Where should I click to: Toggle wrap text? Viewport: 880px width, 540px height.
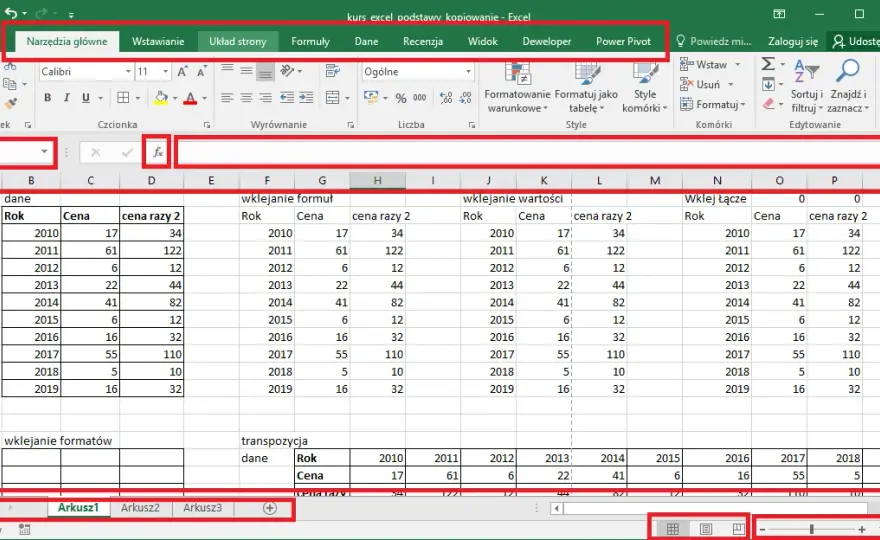(x=332, y=71)
